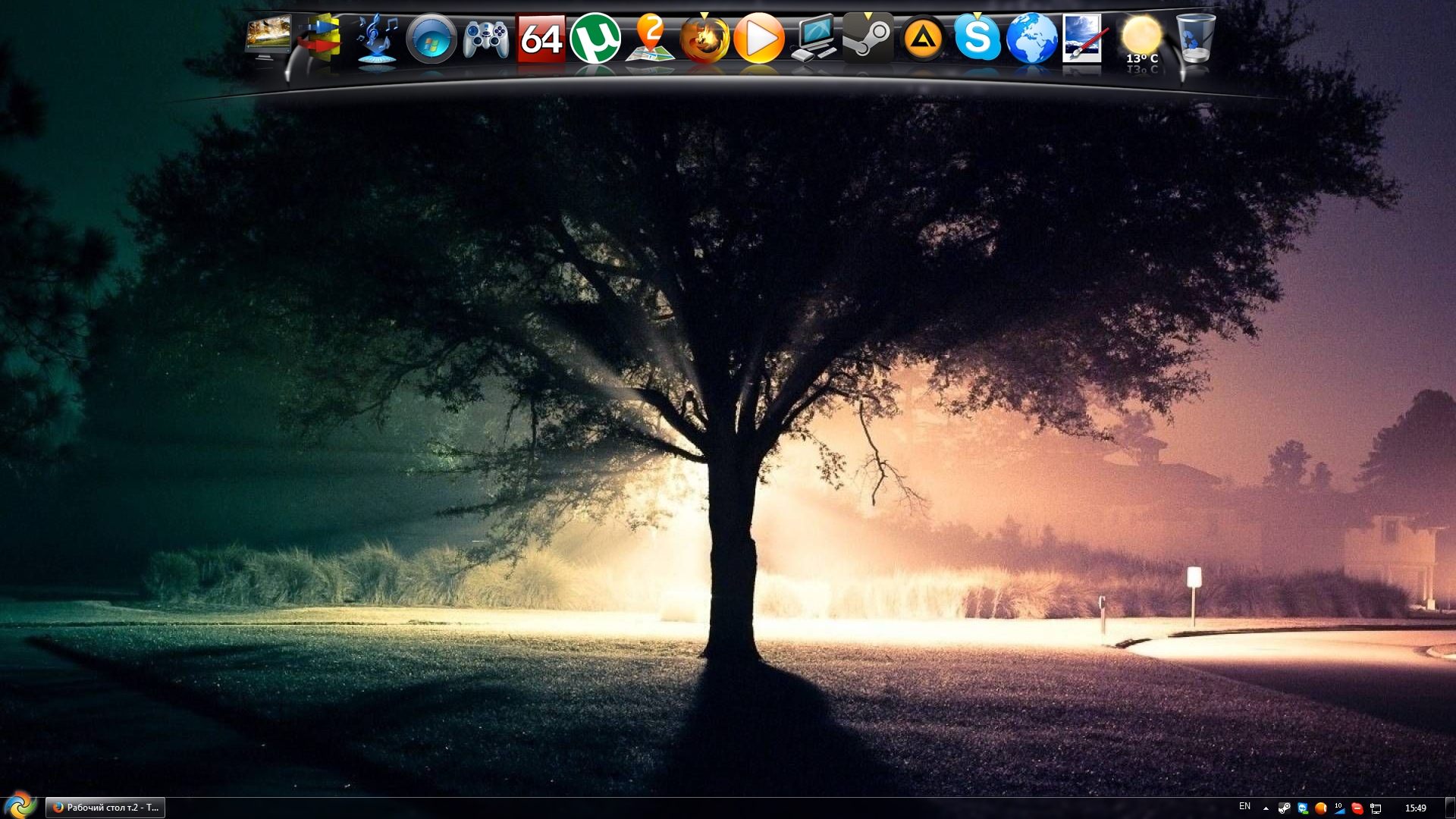The image size is (1456, 819).
Task: Expand the hidden tray icons arrow
Action: tap(1266, 808)
